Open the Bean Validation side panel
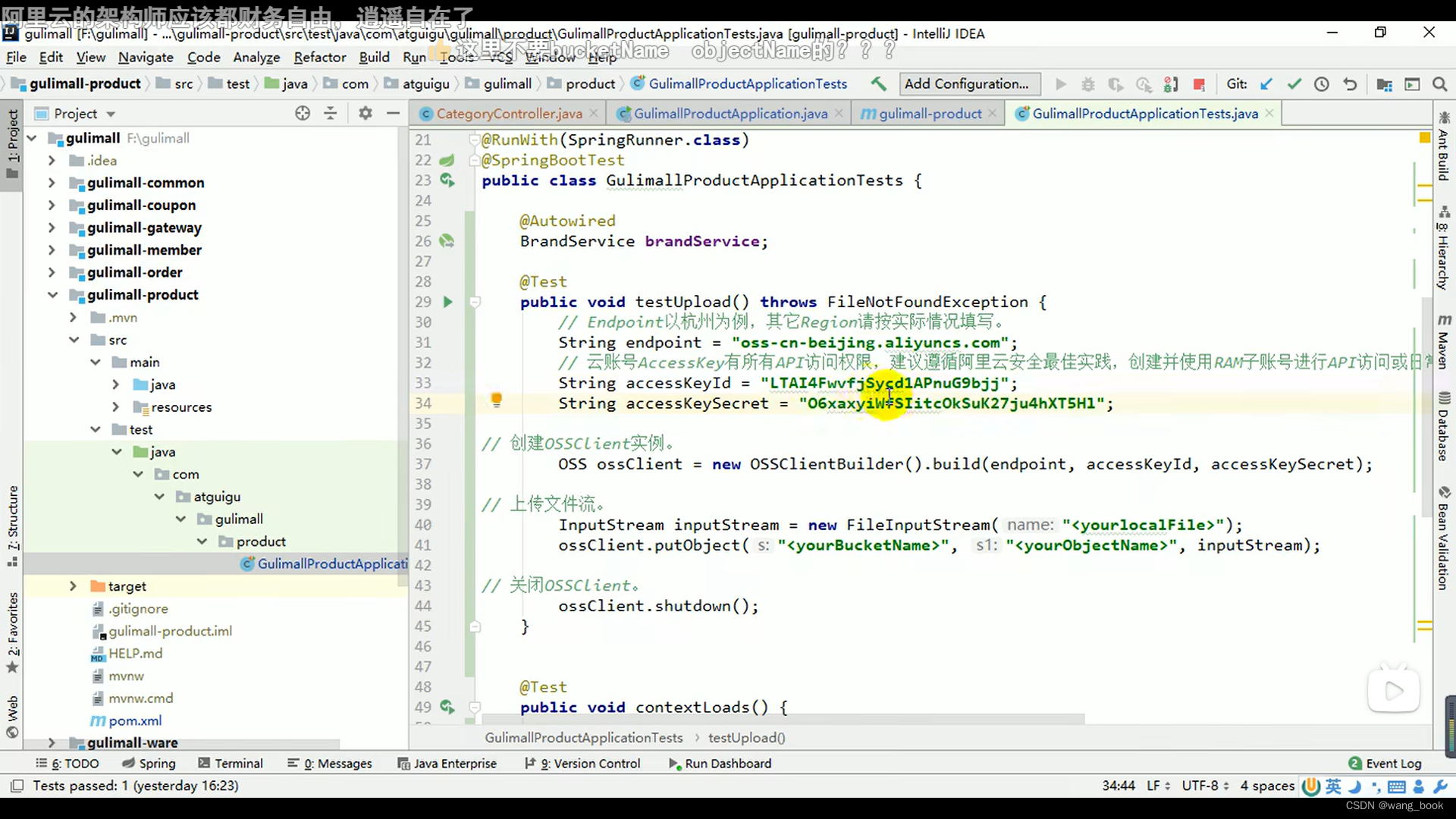 pos(1443,538)
